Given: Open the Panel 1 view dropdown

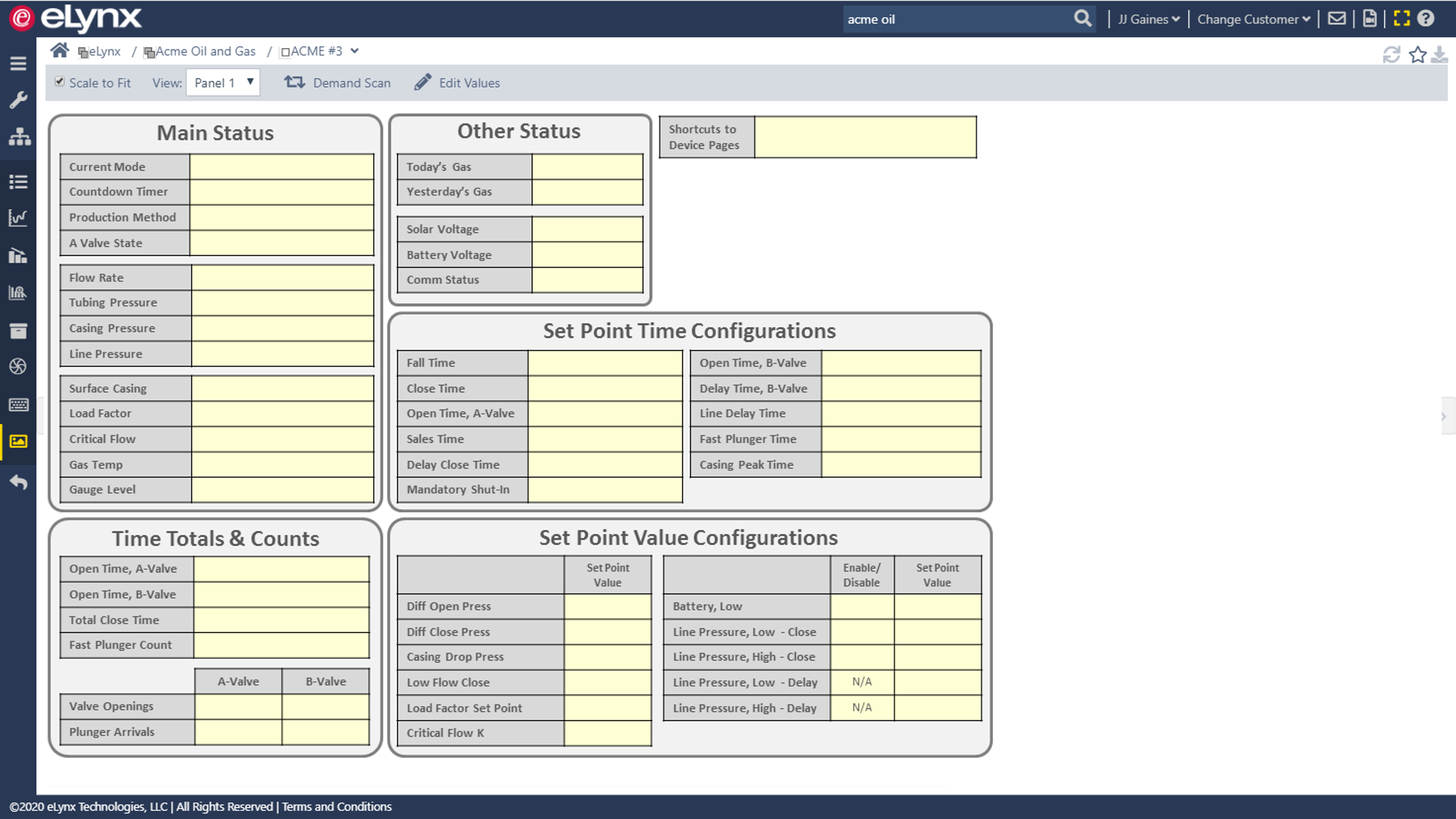Looking at the screenshot, I should point(223,83).
